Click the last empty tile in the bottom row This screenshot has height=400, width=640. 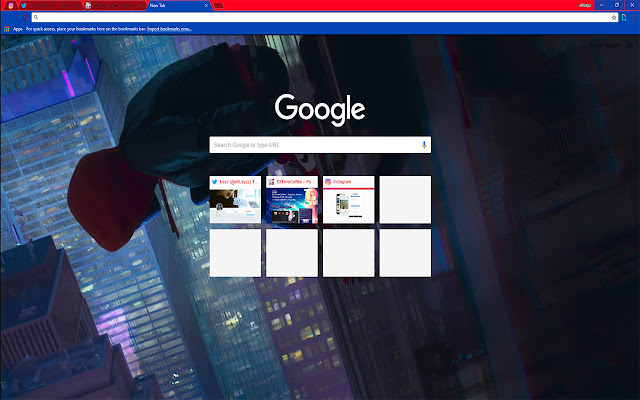pos(405,253)
